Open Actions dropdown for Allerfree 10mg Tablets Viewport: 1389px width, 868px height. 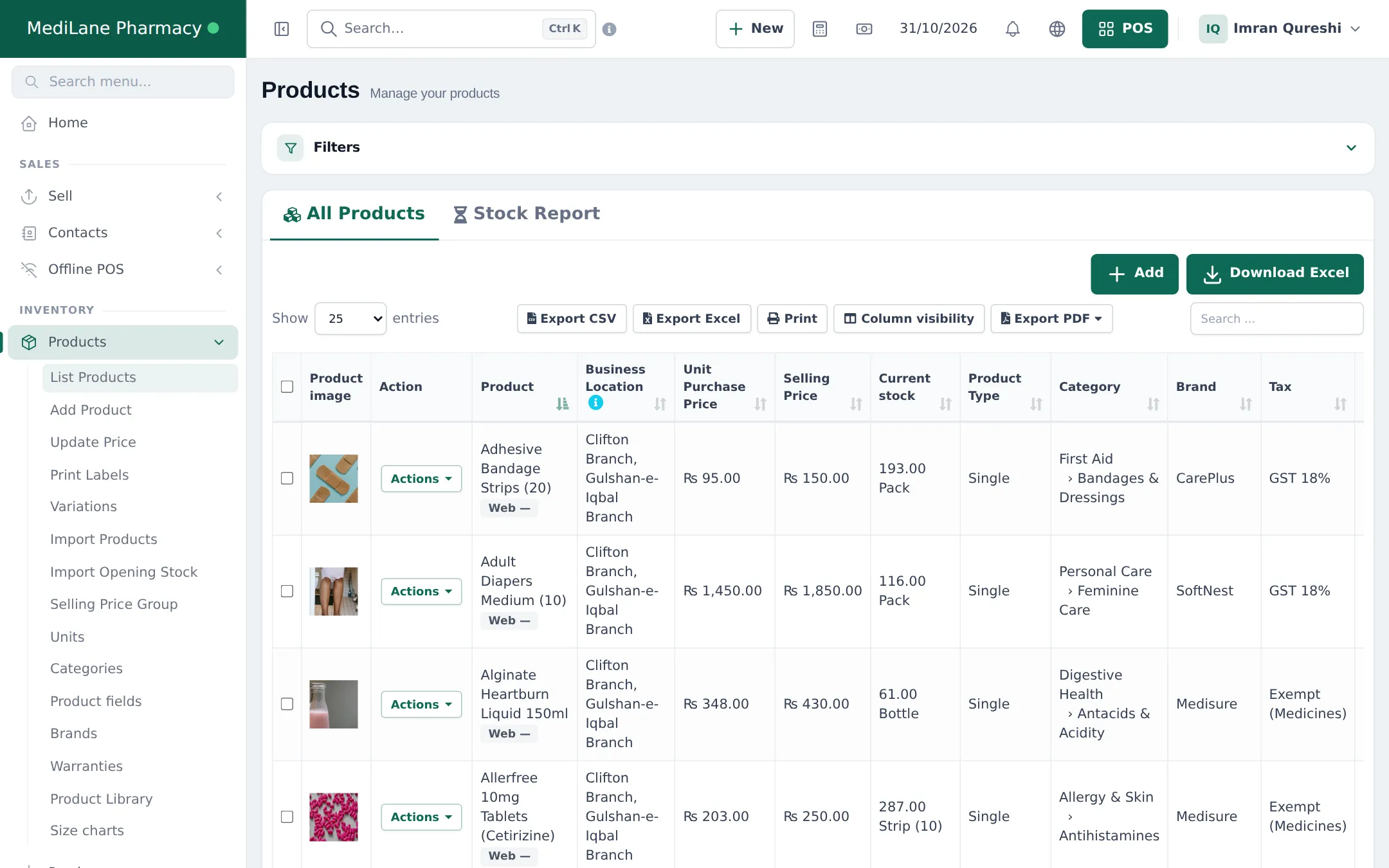click(421, 817)
